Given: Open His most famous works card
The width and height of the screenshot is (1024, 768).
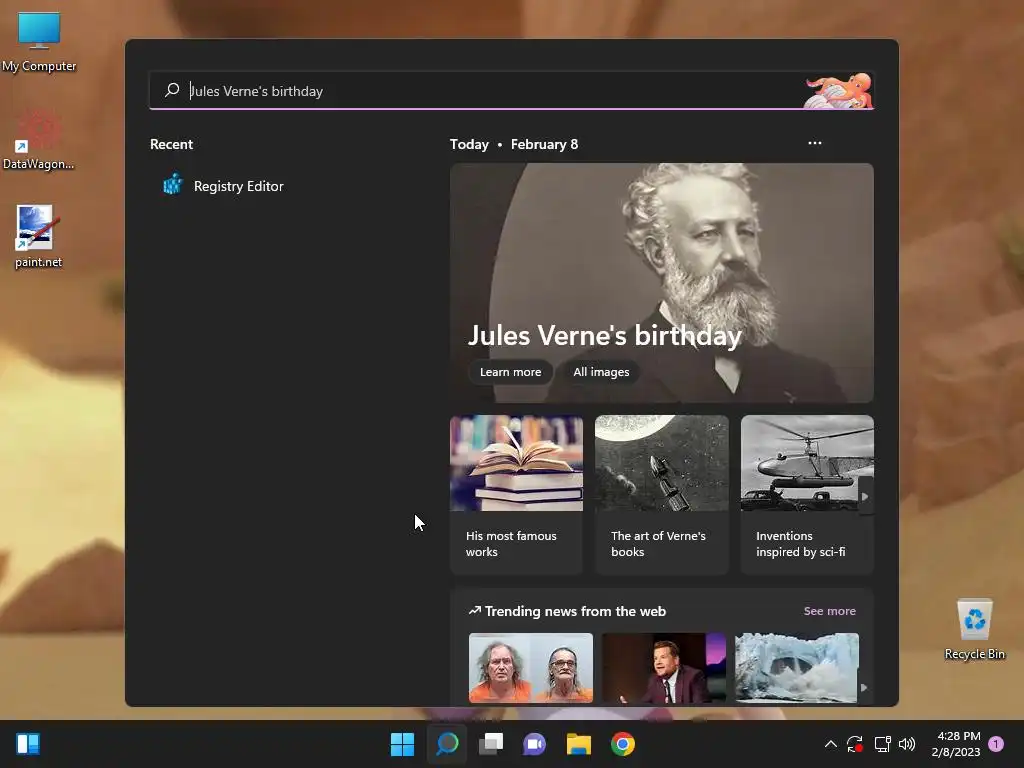Looking at the screenshot, I should (516, 494).
